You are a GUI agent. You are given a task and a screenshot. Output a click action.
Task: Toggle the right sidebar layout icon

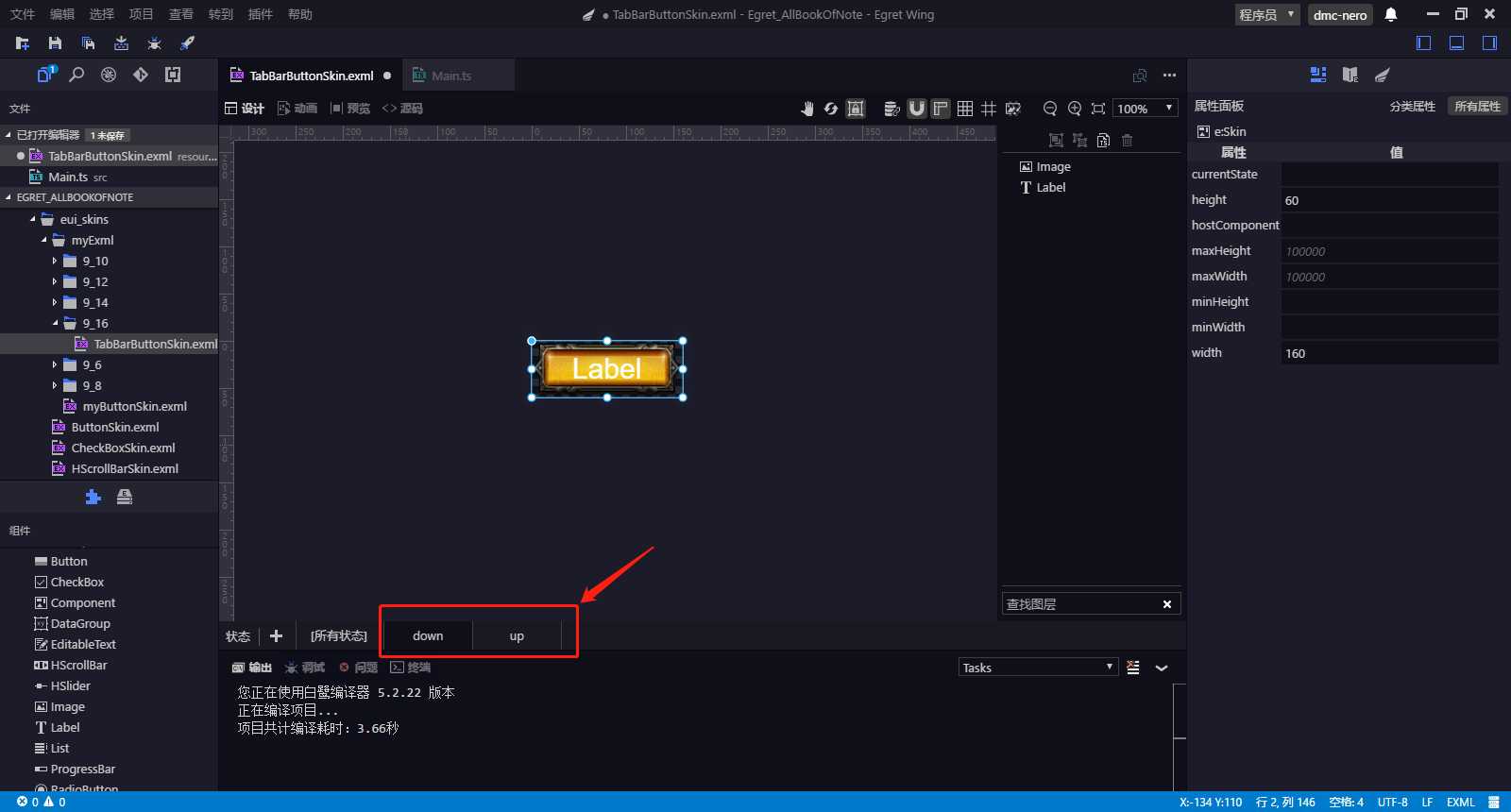click(x=1489, y=42)
